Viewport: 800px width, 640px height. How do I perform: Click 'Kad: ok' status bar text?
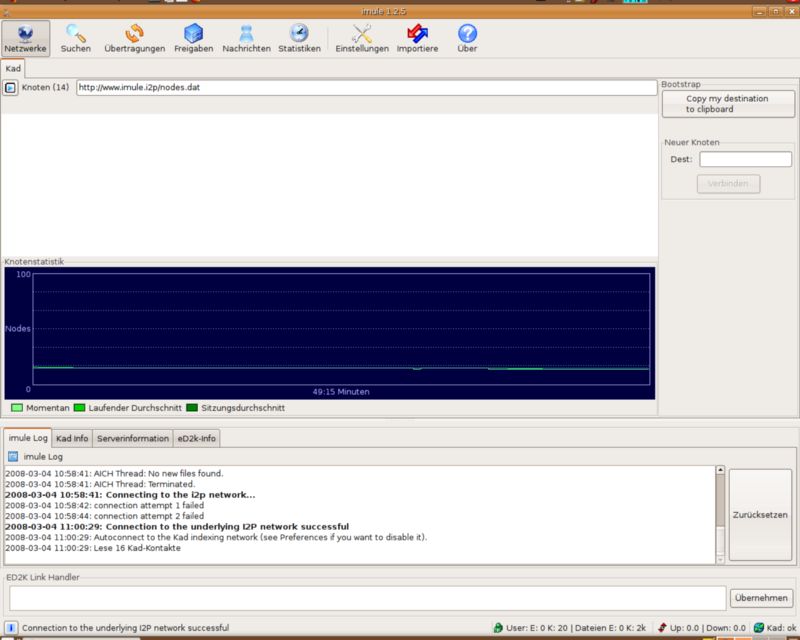[x=781, y=628]
